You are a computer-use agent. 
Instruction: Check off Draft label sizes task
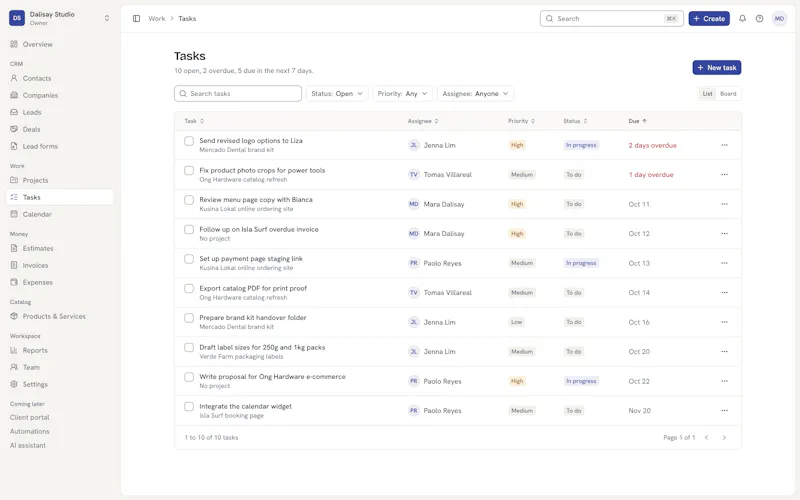[x=189, y=347]
